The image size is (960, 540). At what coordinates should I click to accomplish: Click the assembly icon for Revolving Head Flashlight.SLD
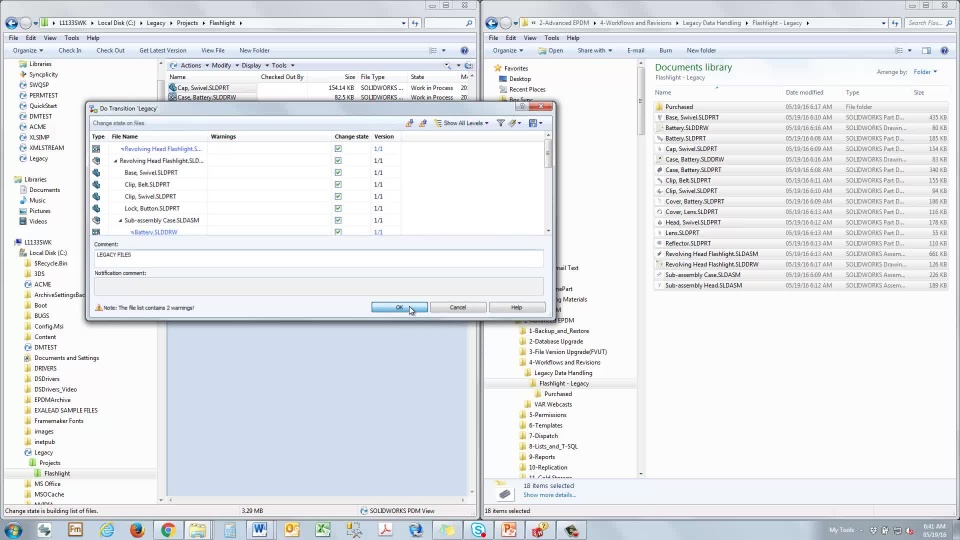point(96,160)
